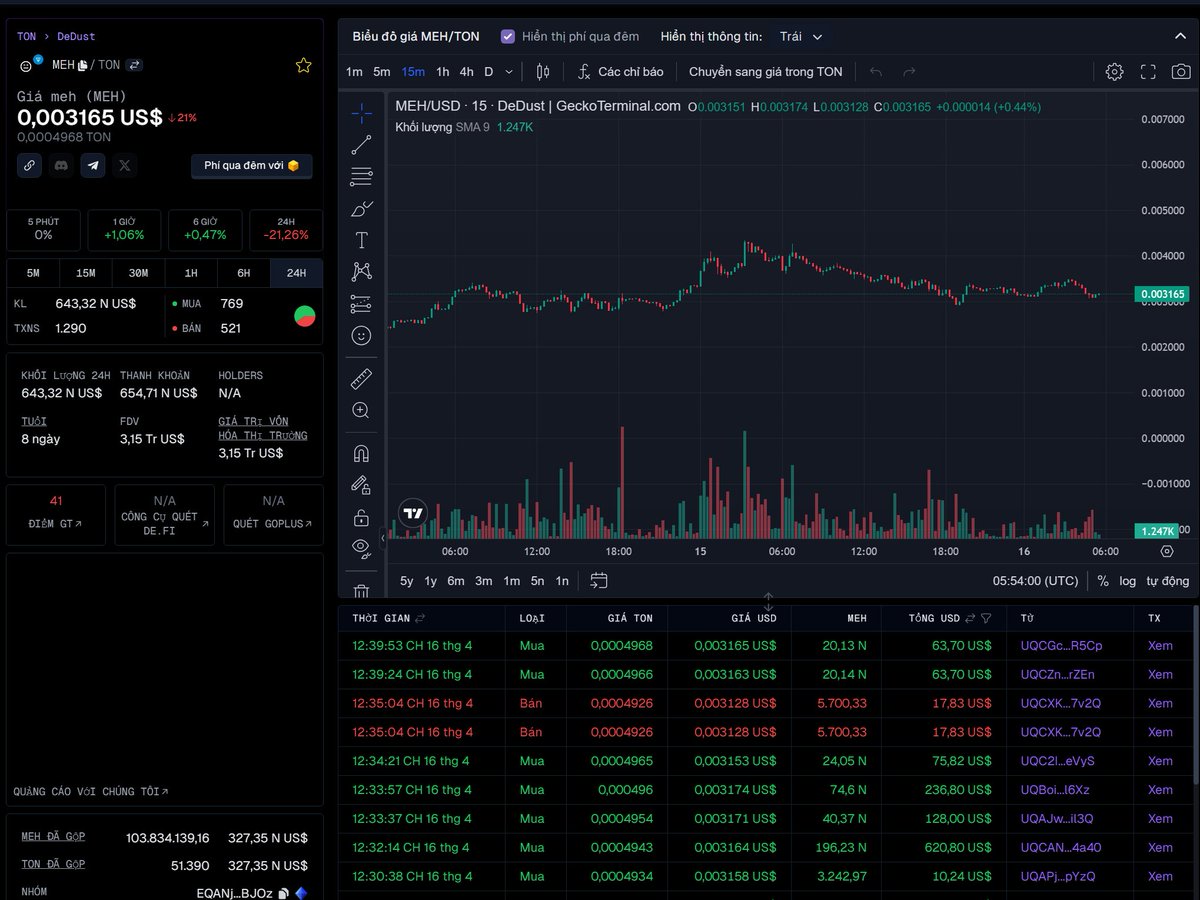This screenshot has height=900, width=1200.
Task: Toggle lock all drawing tools
Action: [361, 517]
